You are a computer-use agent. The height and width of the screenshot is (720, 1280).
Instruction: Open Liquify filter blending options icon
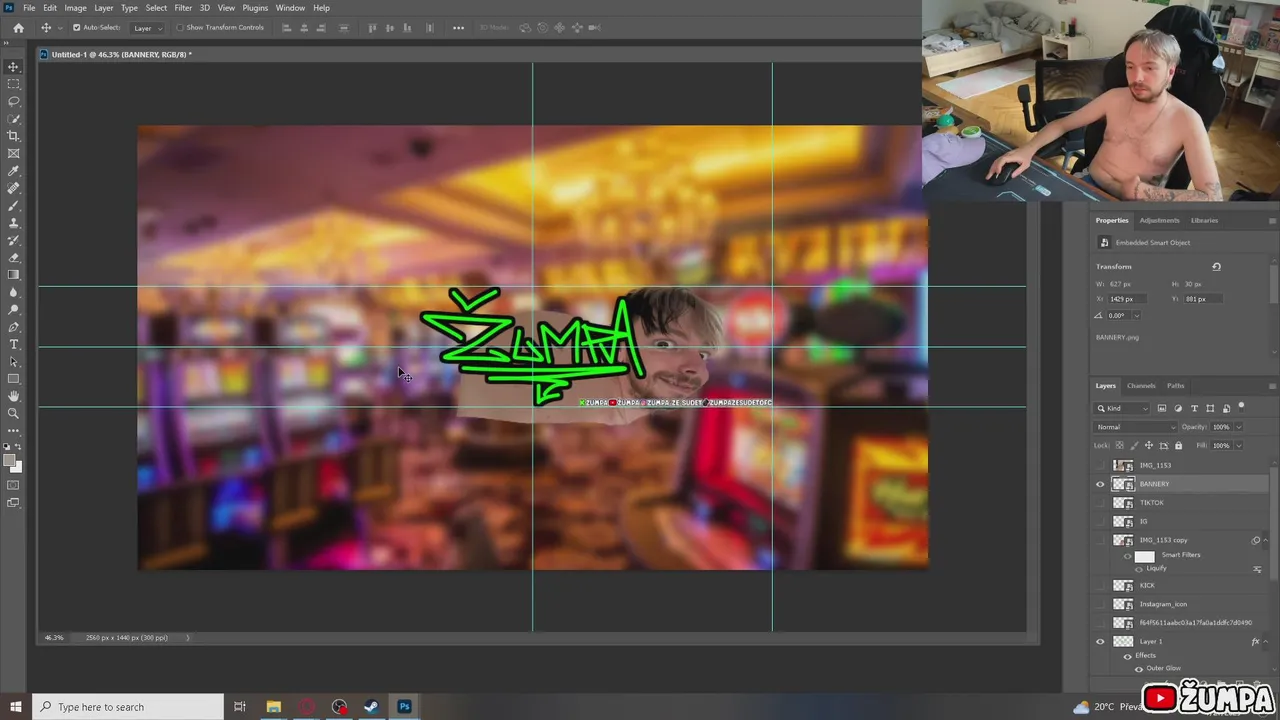[x=1257, y=569]
